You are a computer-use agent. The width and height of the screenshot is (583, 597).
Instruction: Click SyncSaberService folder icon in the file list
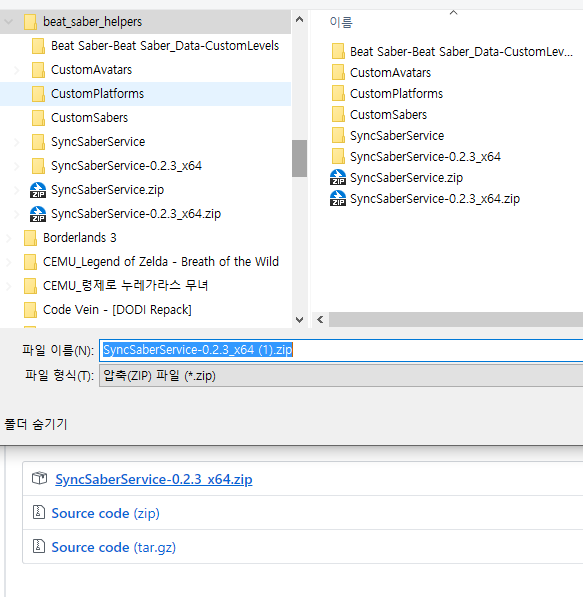pyautogui.click(x=338, y=135)
